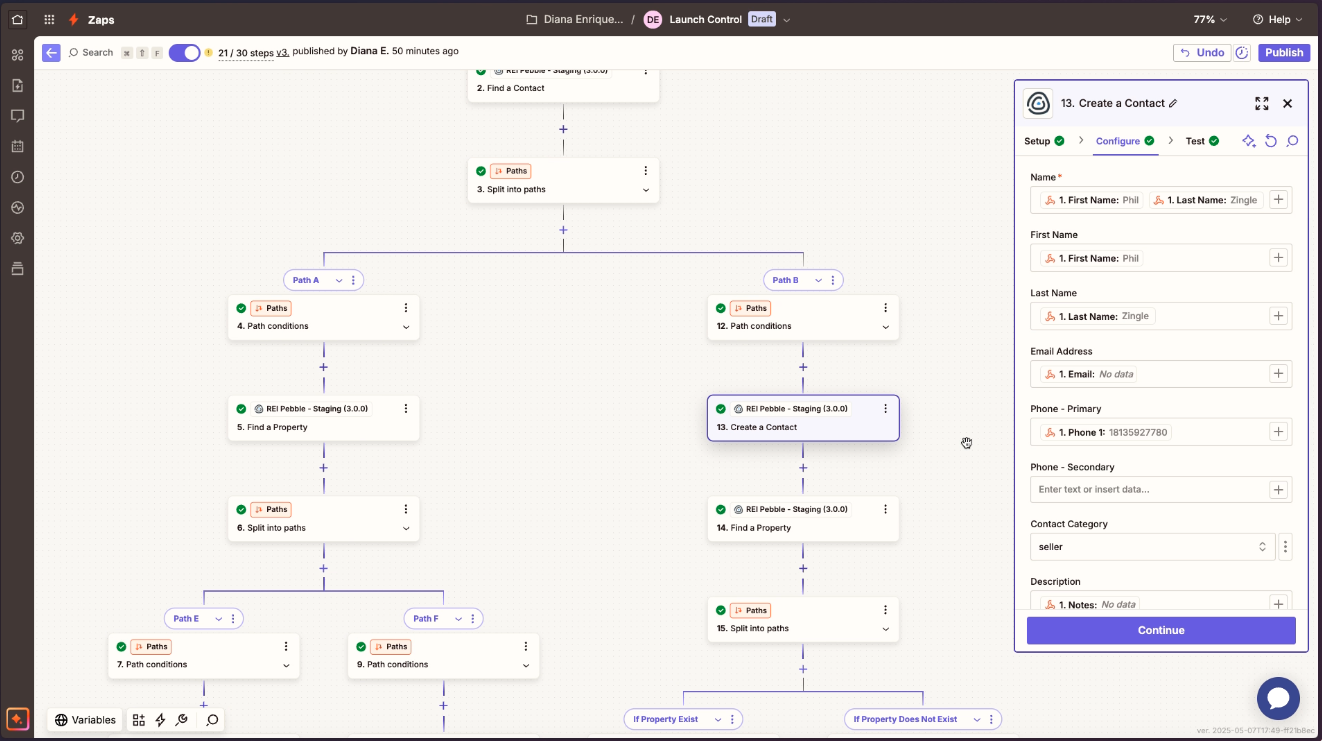Open advanced settings gear in sidebar

17,238
